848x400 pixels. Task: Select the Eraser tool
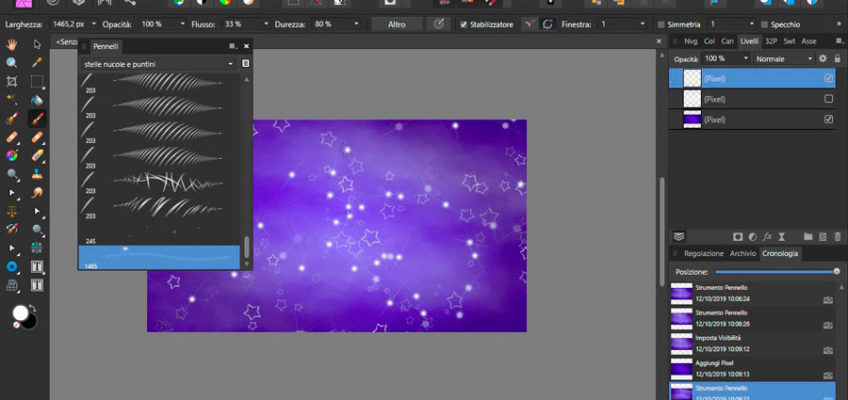(x=37, y=156)
